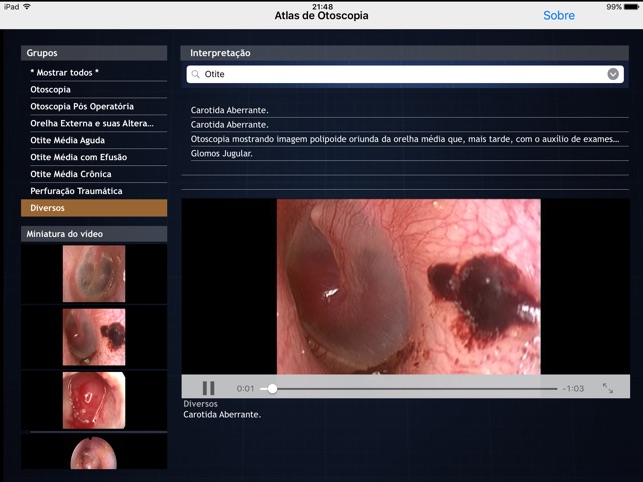Expand video to fullscreen
643x482 pixels.
tap(607, 388)
